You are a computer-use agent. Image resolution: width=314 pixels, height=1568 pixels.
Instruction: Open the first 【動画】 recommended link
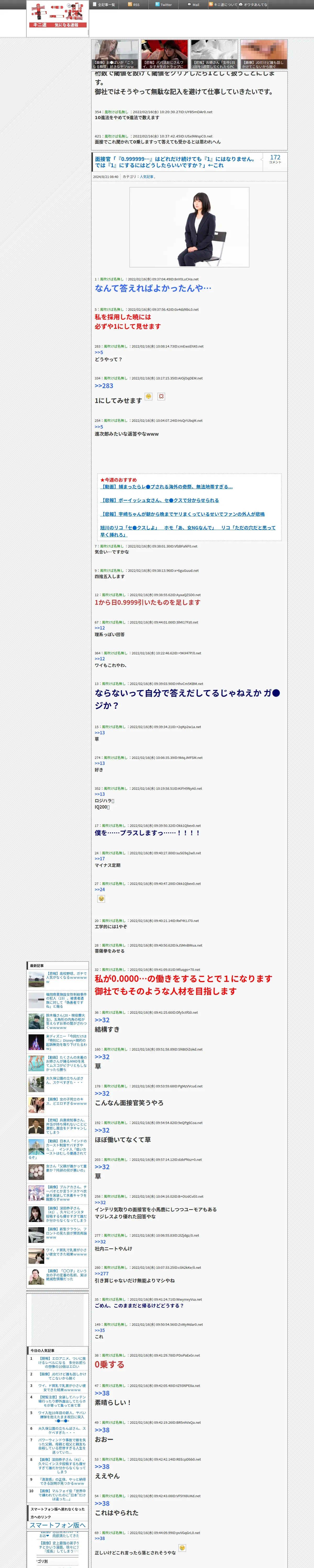click(166, 487)
